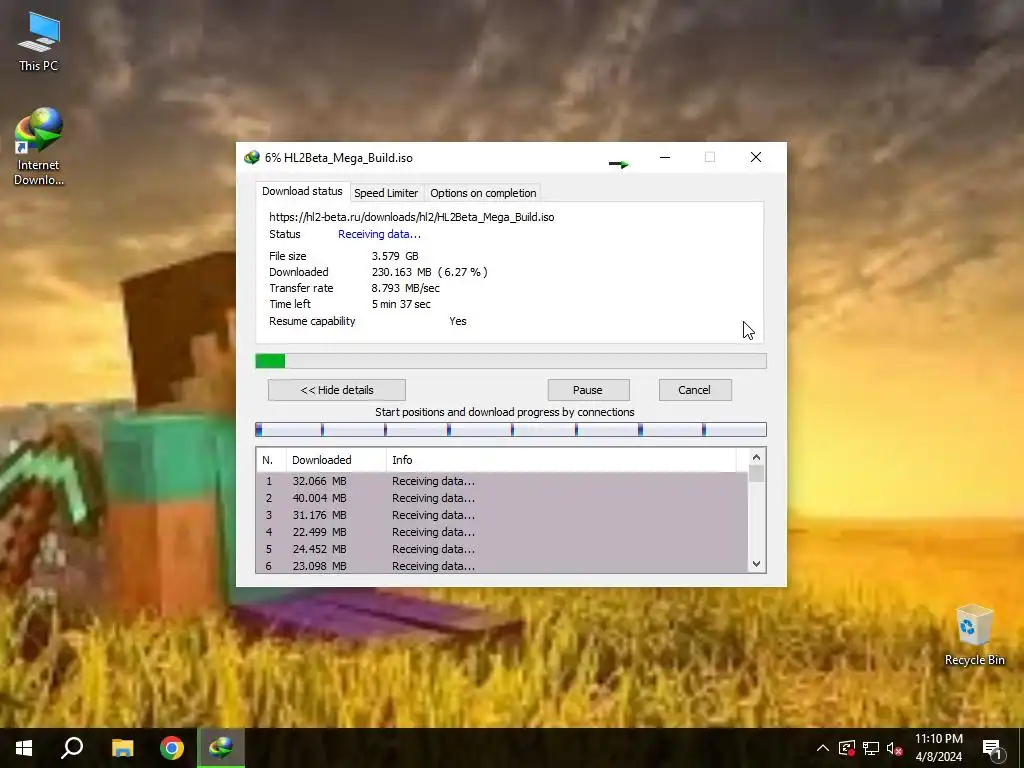1024x768 pixels.
Task: Open the Windows Start menu
Action: [x=24, y=748]
